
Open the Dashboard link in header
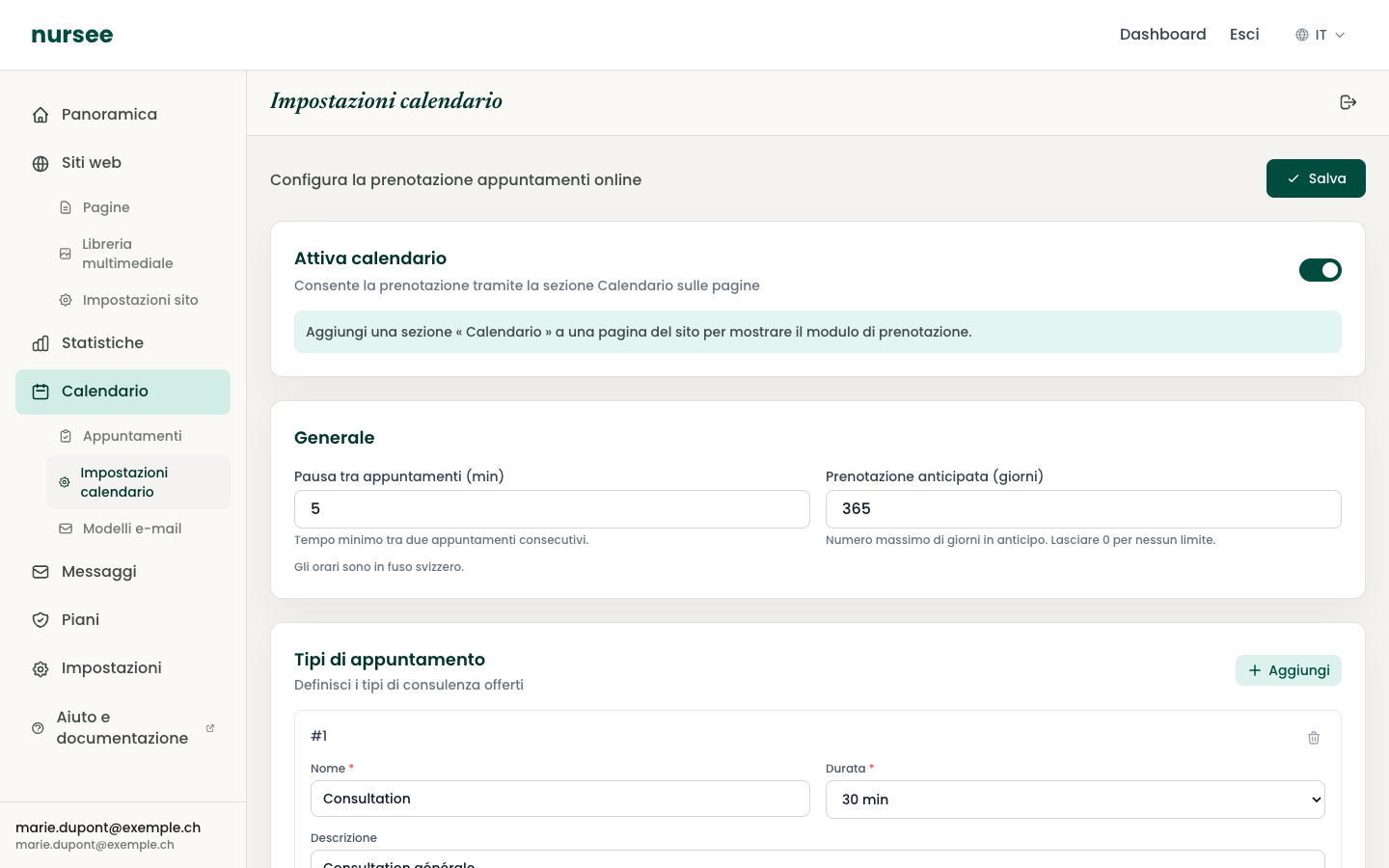coord(1162,35)
